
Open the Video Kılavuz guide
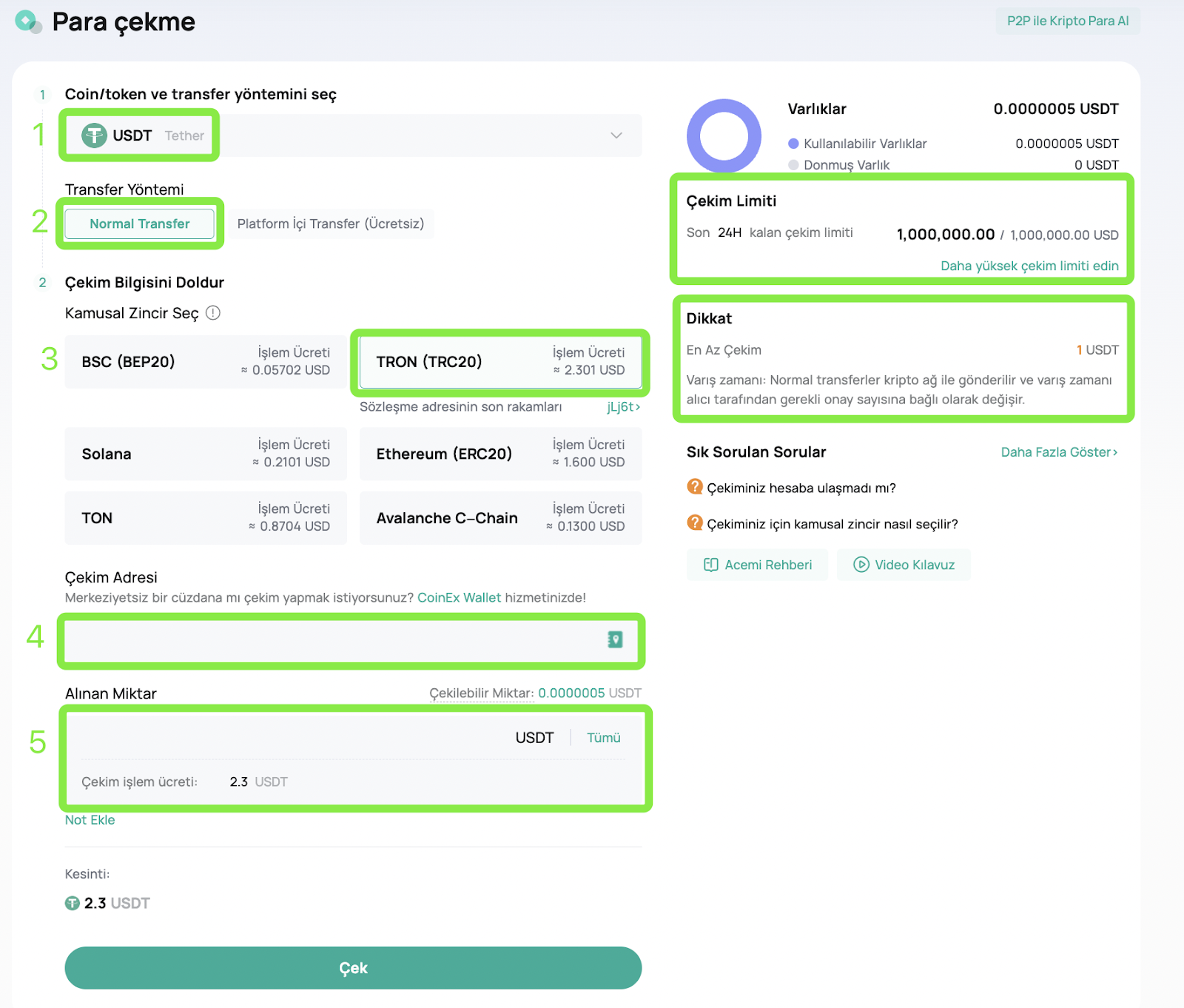pos(903,565)
